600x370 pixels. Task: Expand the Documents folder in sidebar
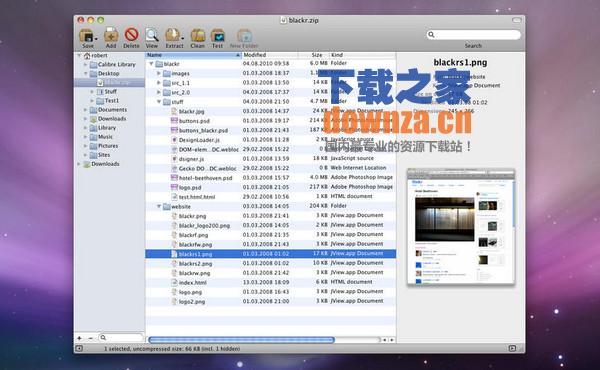point(85,110)
